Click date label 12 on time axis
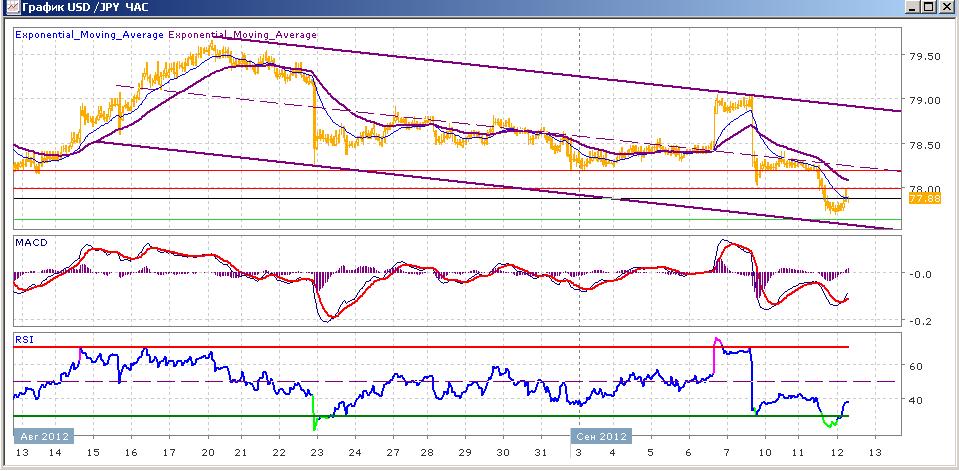 point(838,453)
